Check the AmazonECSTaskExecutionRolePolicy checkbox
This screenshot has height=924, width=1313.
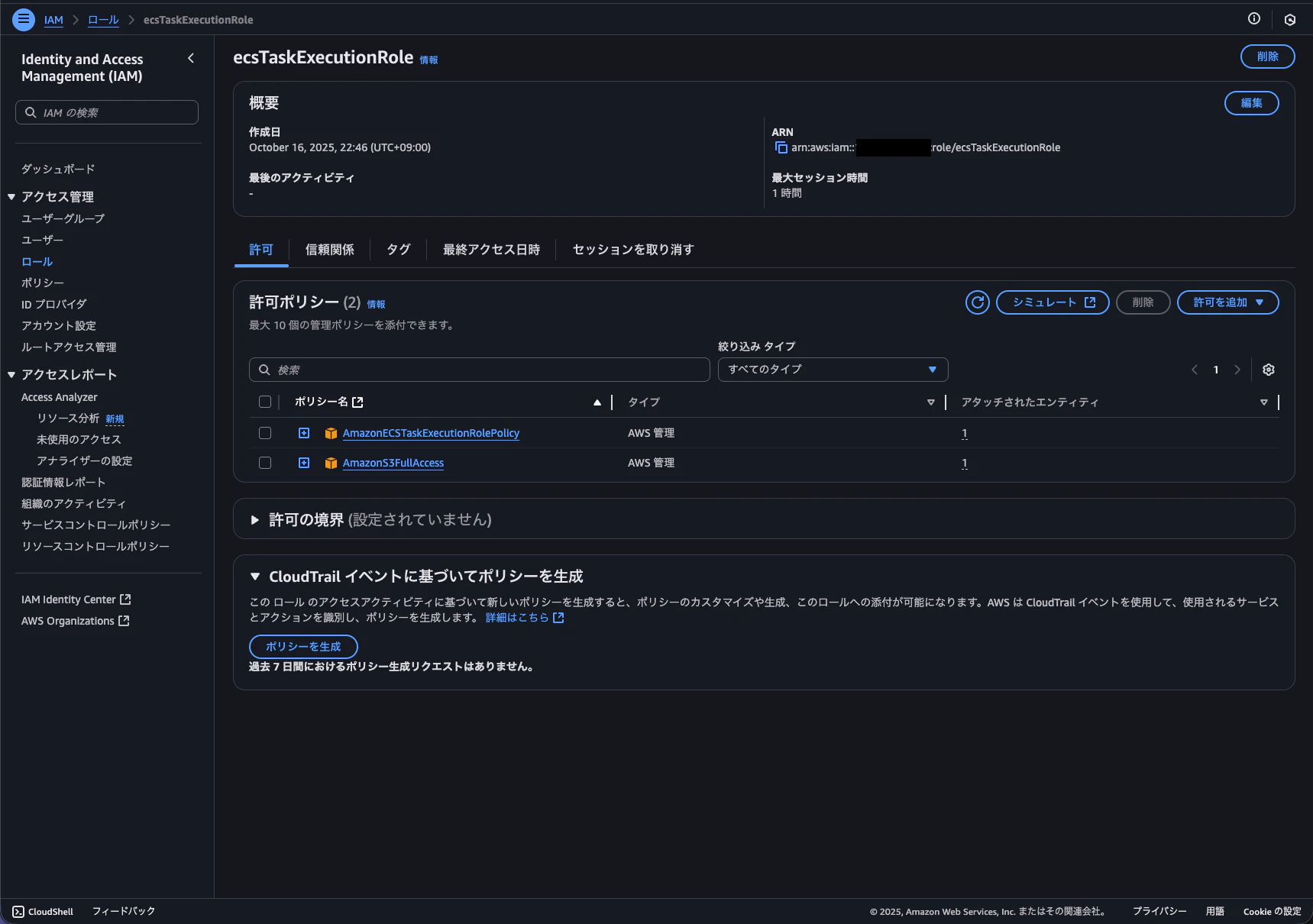(265, 433)
